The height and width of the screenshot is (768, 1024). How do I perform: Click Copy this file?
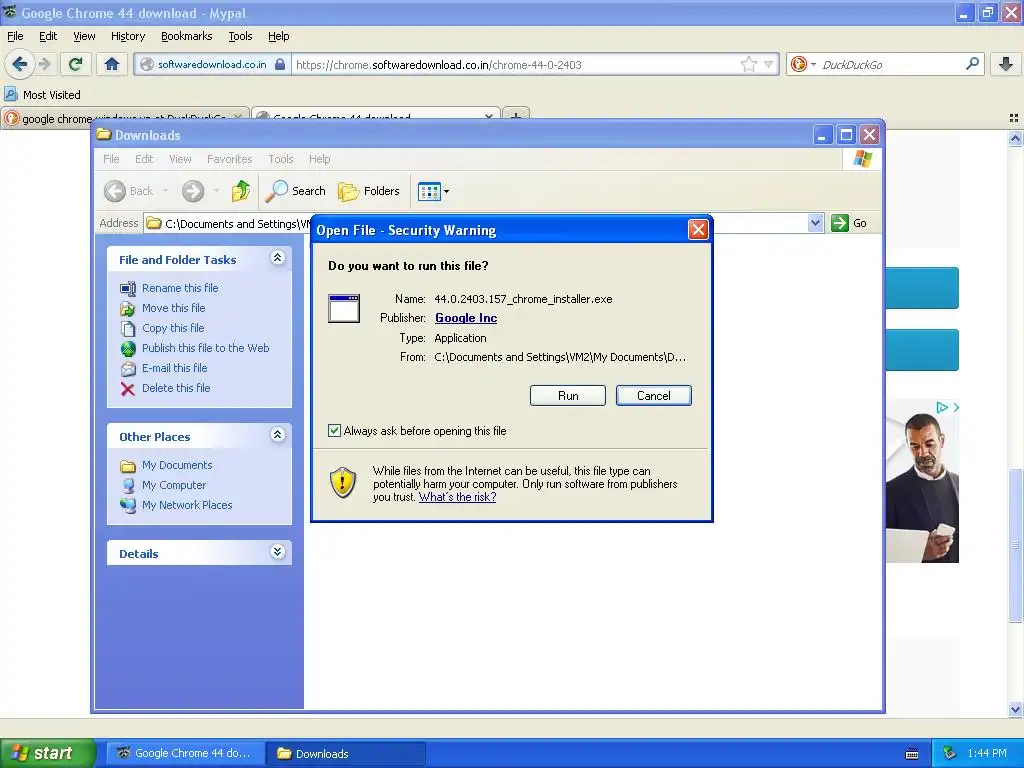173,328
